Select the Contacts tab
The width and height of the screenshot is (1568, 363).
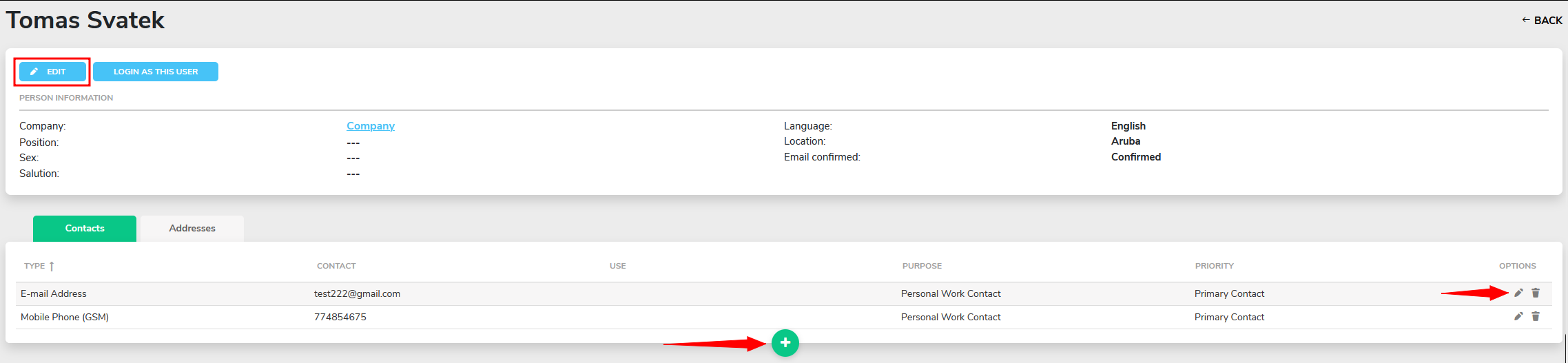point(85,228)
